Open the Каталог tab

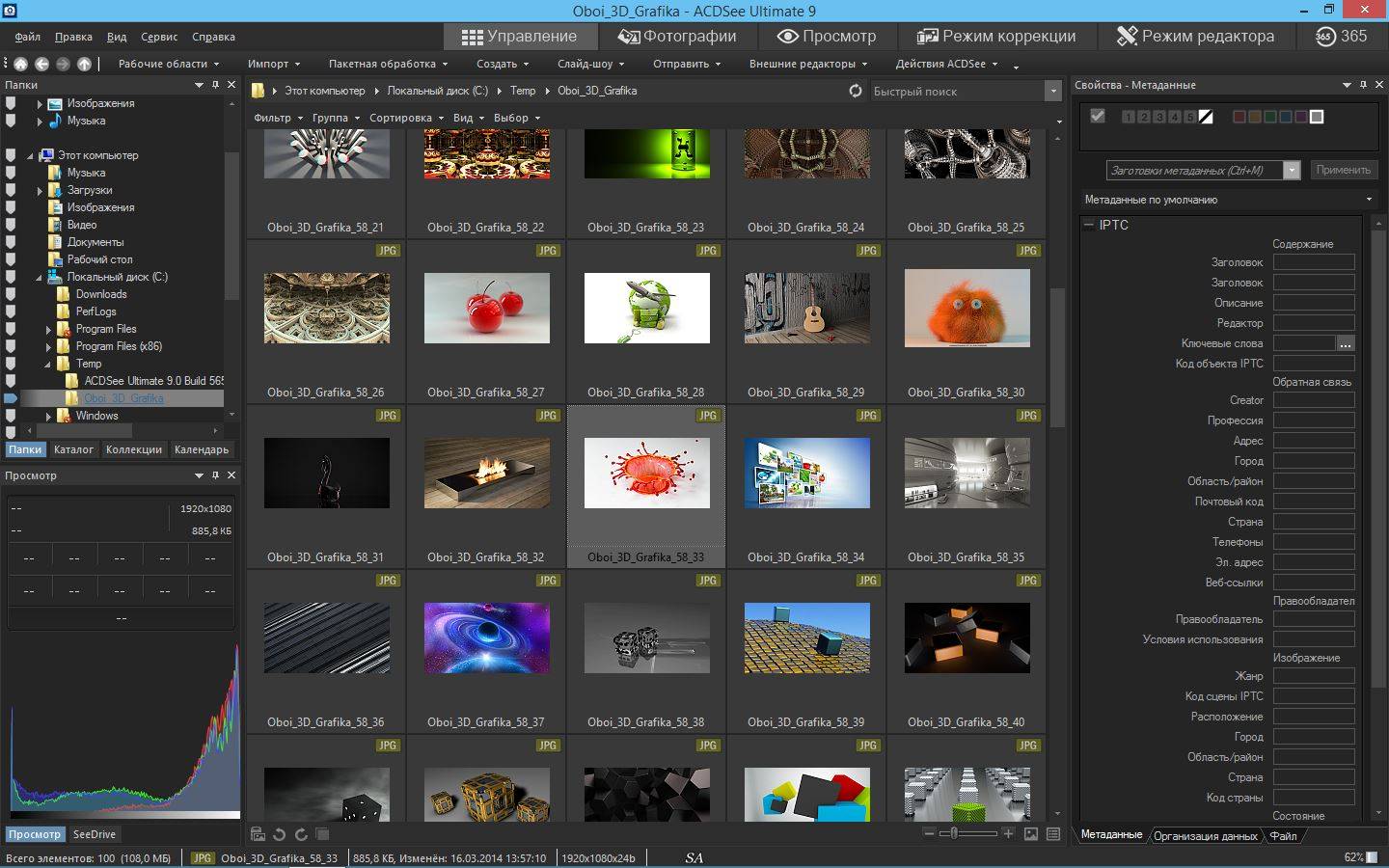(74, 449)
